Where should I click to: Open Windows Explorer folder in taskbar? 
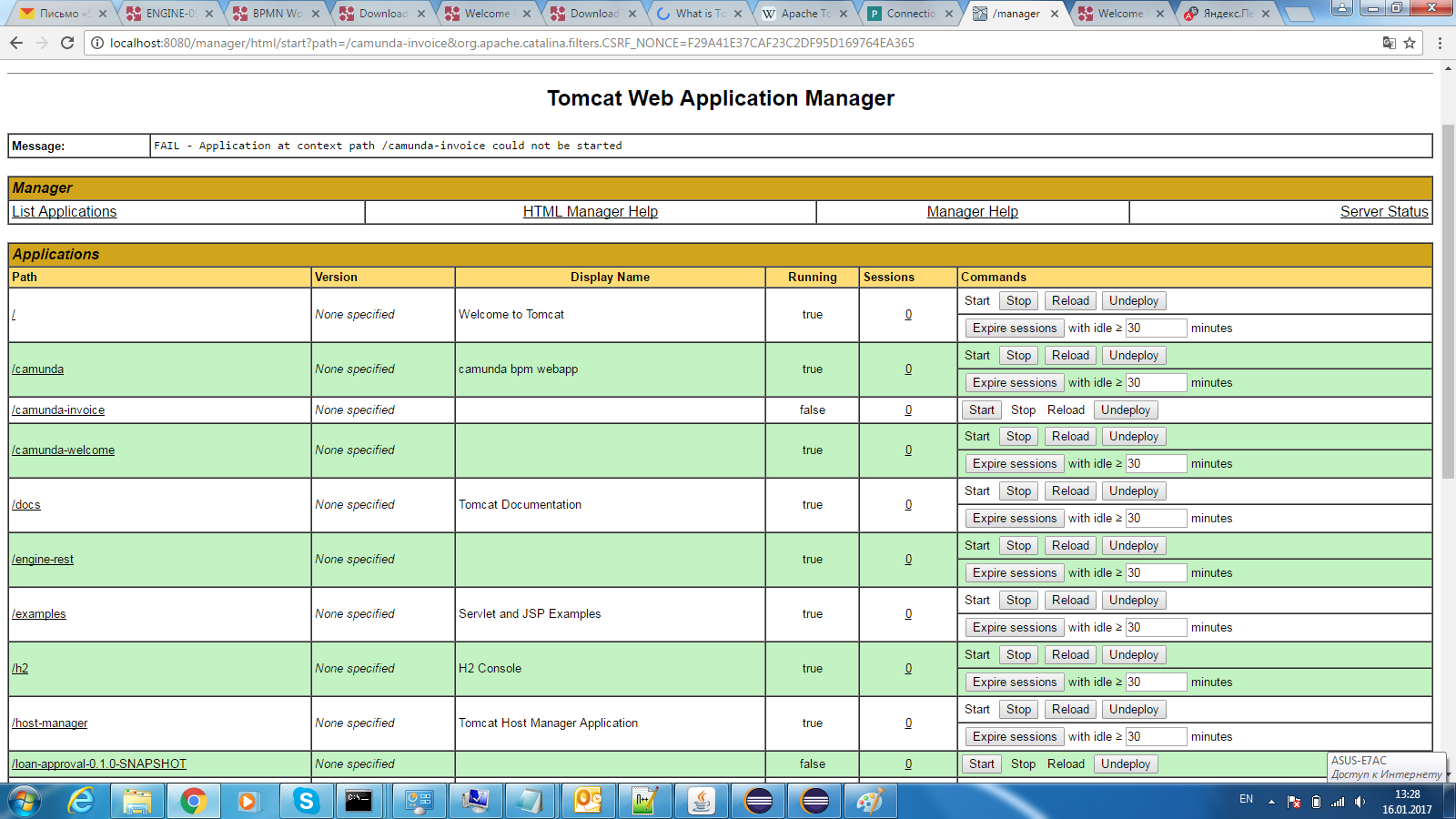click(136, 802)
